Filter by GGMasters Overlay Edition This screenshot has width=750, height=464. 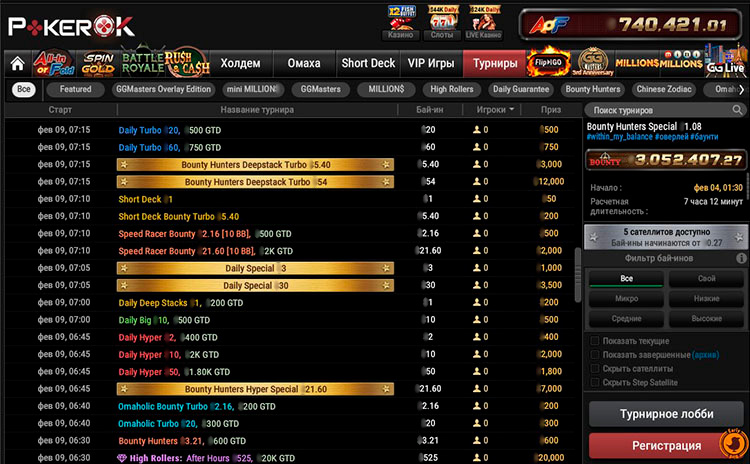point(164,89)
